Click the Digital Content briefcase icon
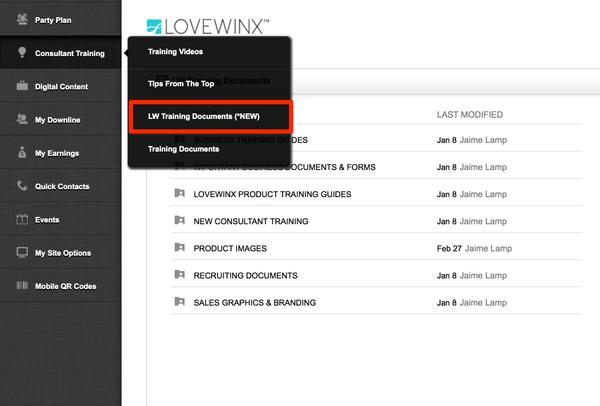 point(22,86)
